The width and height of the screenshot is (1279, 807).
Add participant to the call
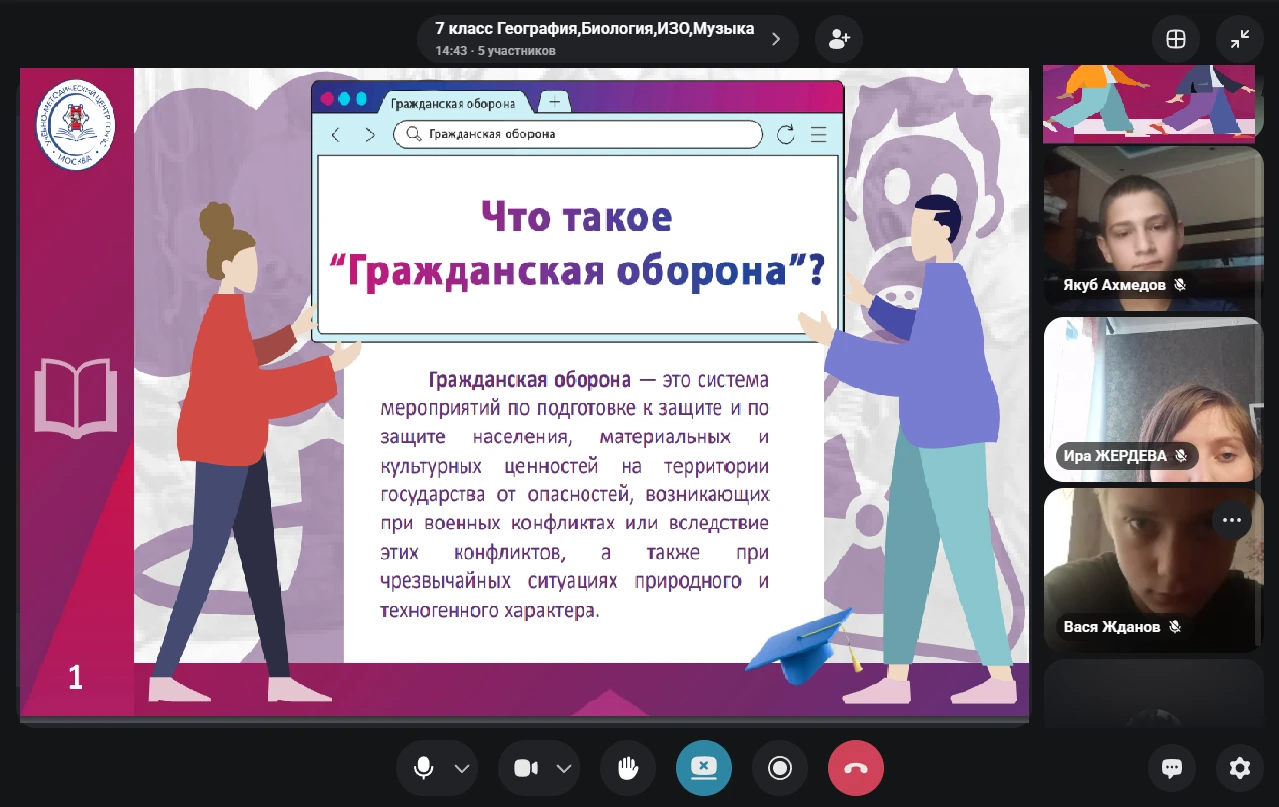tap(839, 39)
